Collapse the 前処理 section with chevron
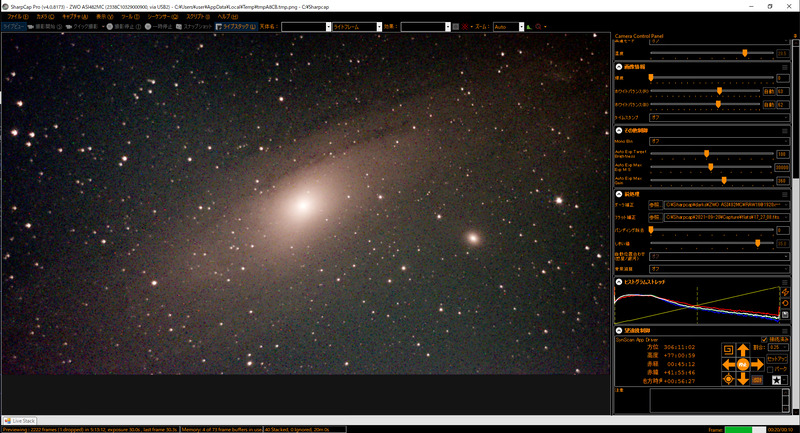Viewport: 800px width, 433px height. click(x=619, y=194)
